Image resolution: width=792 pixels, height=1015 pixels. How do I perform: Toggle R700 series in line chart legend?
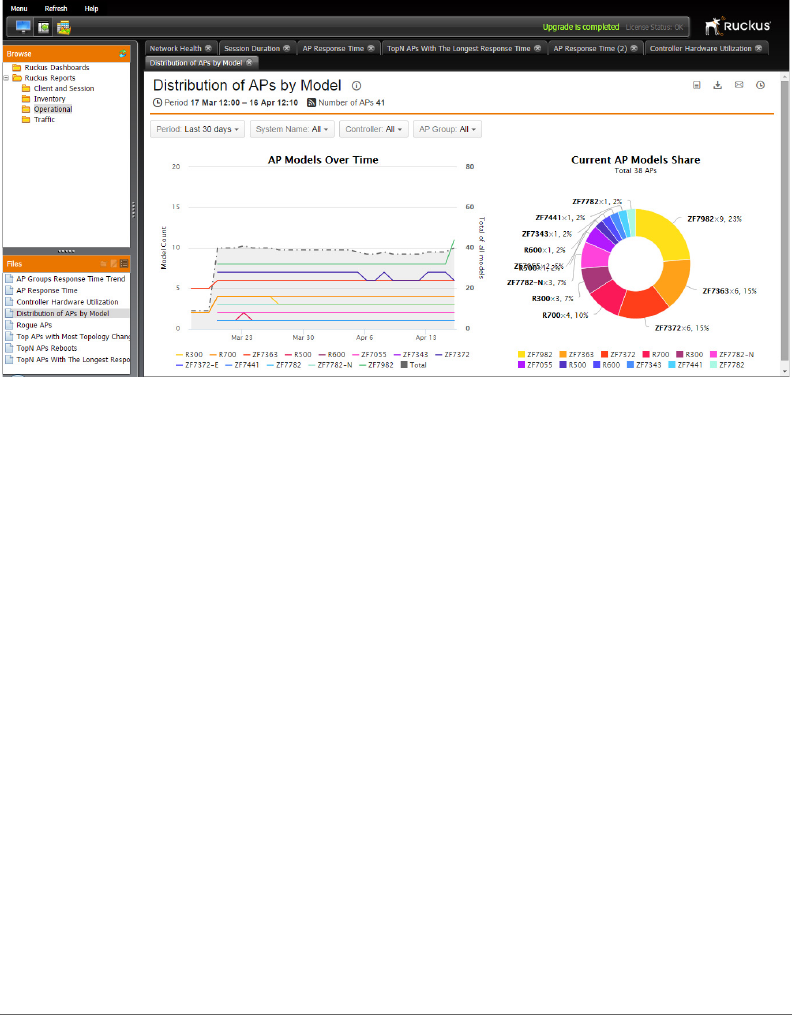coord(223,355)
